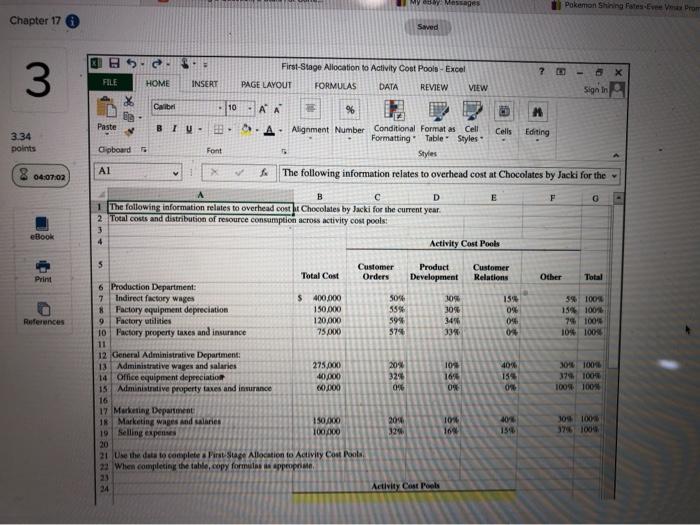Image resolution: width=700 pixels, height=525 pixels.
Task: Switch to the VIEW tab
Action: pos(478,88)
